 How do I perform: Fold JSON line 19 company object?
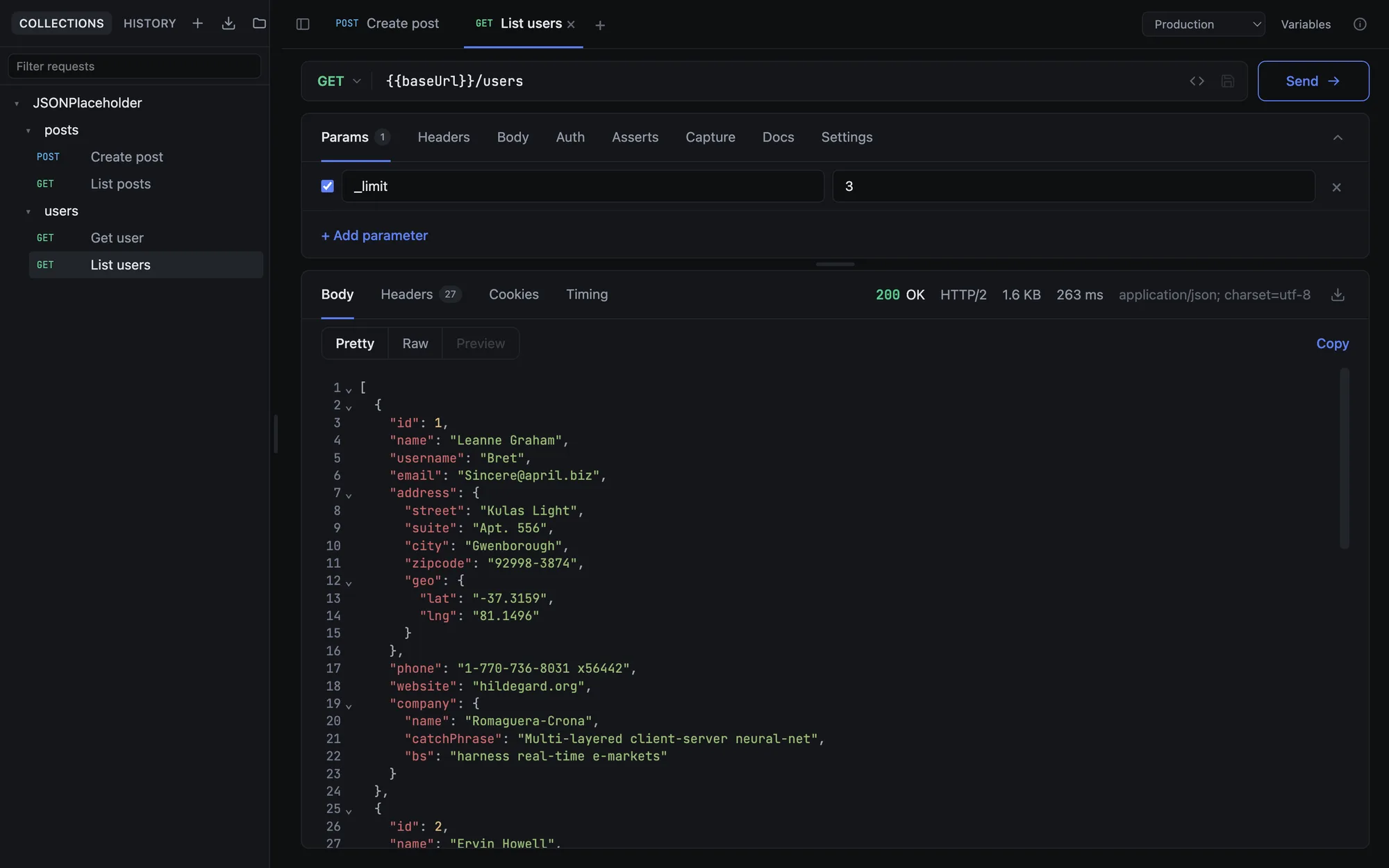pos(349,706)
